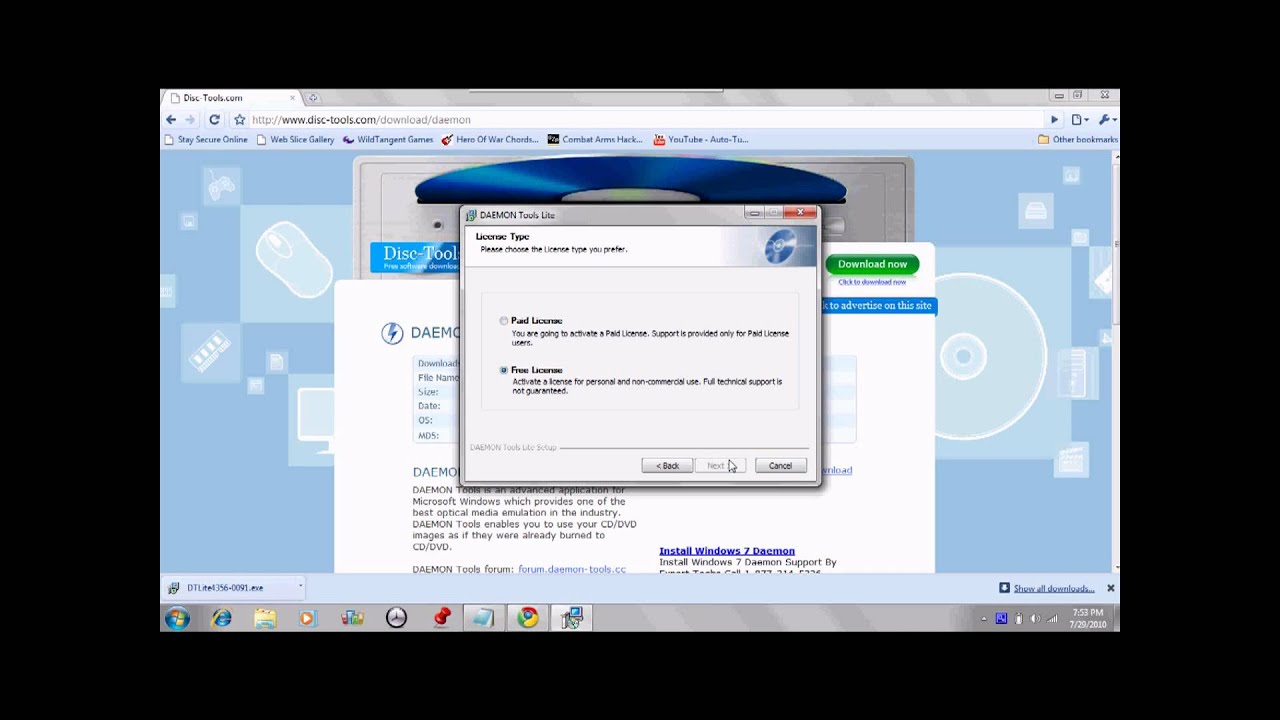The image size is (1280, 720).
Task: Click the clock application taskbar icon
Action: [x=396, y=619]
